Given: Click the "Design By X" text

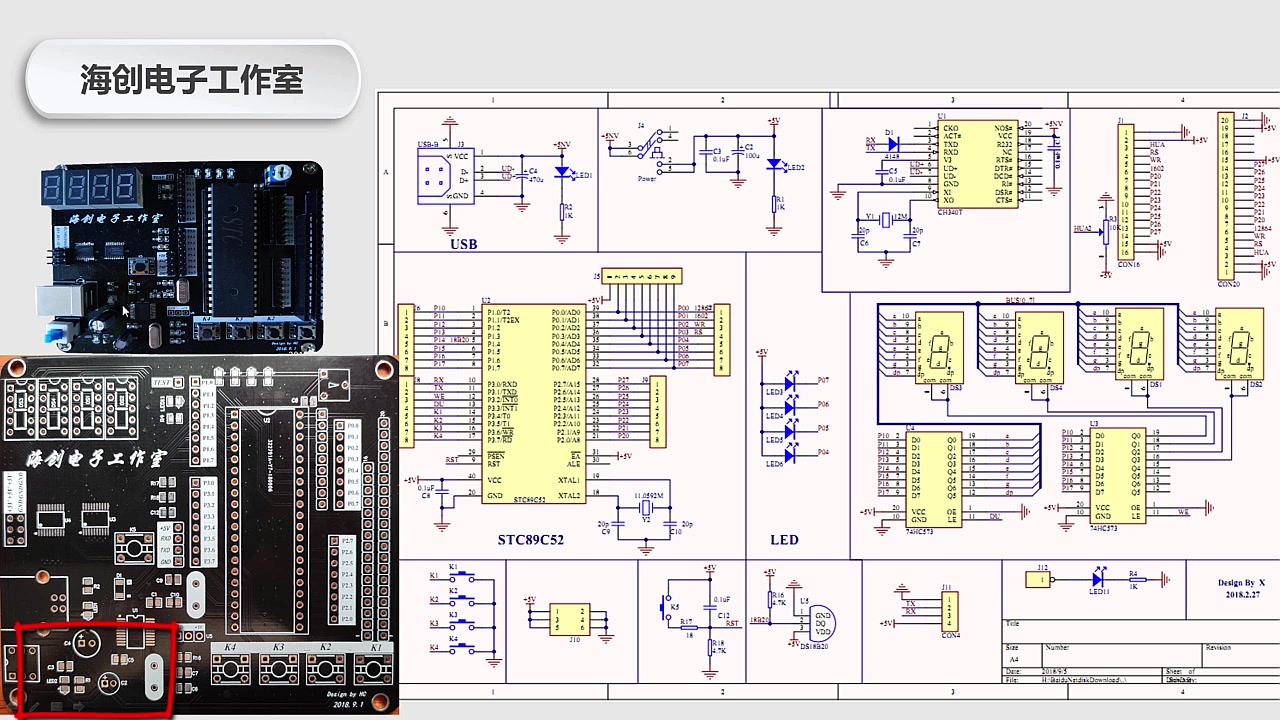Looking at the screenshot, I should point(1241,582).
